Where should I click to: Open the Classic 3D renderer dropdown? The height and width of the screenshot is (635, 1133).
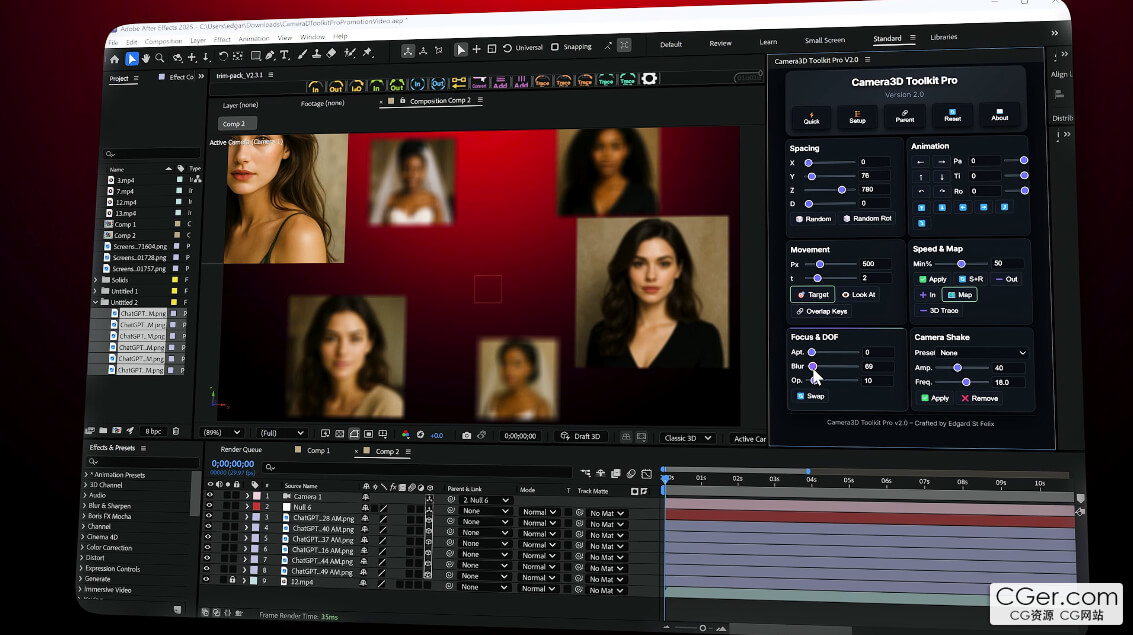point(690,438)
